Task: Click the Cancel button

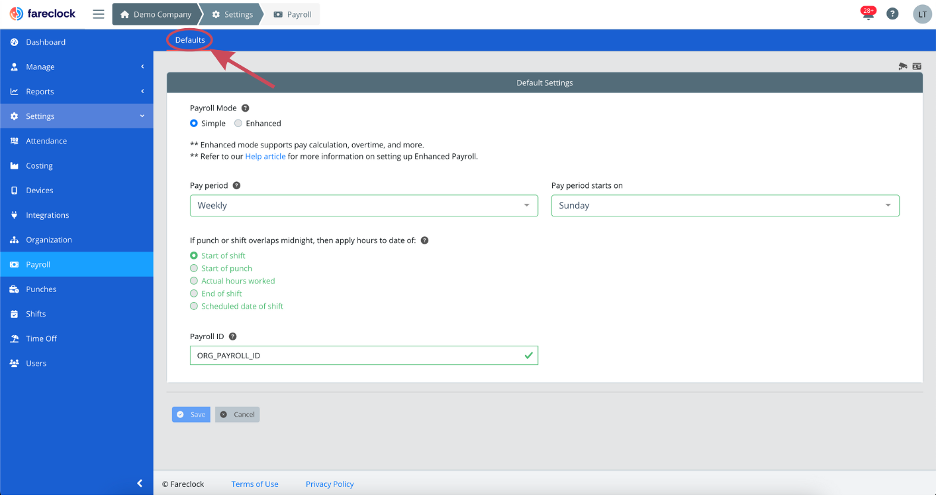Action: pos(237,414)
